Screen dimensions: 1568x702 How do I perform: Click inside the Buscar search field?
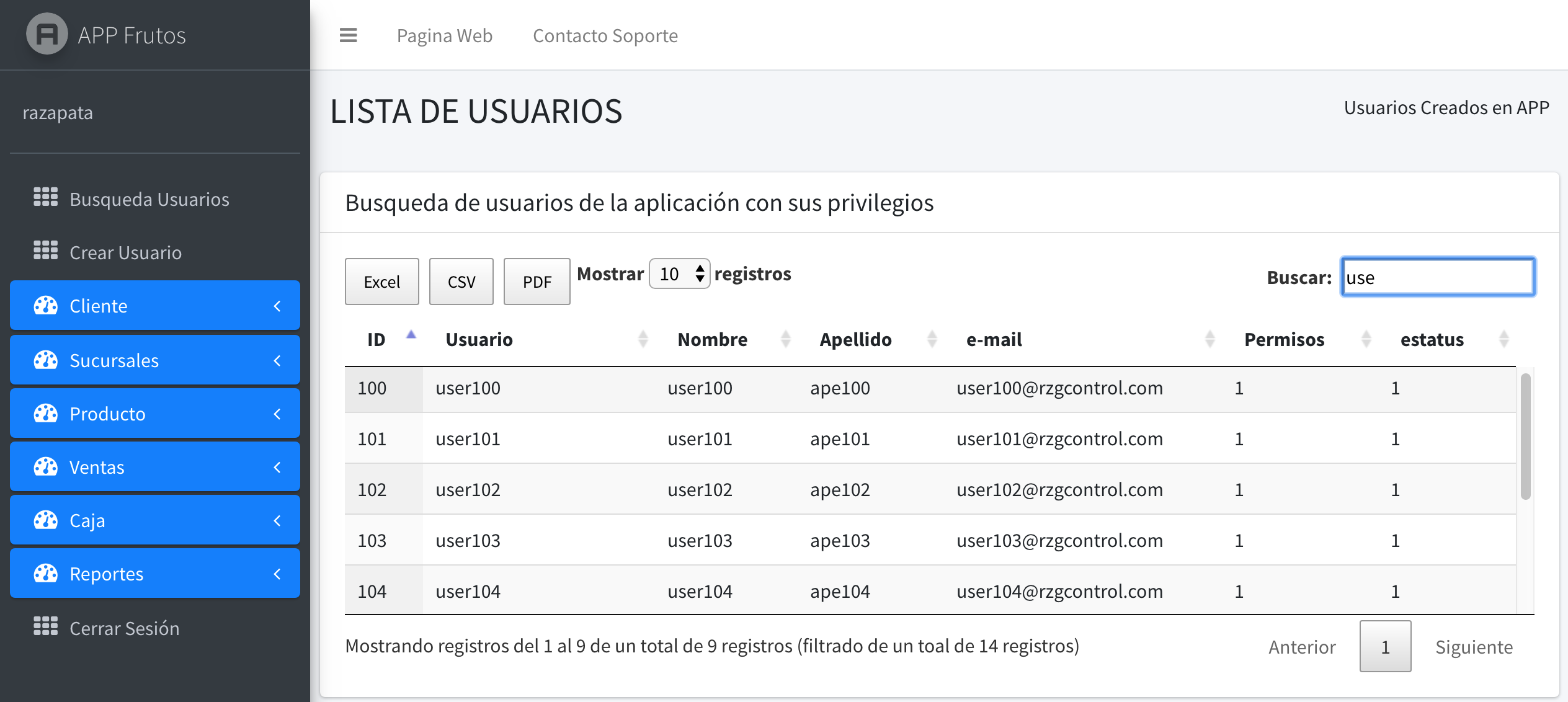(x=1438, y=278)
